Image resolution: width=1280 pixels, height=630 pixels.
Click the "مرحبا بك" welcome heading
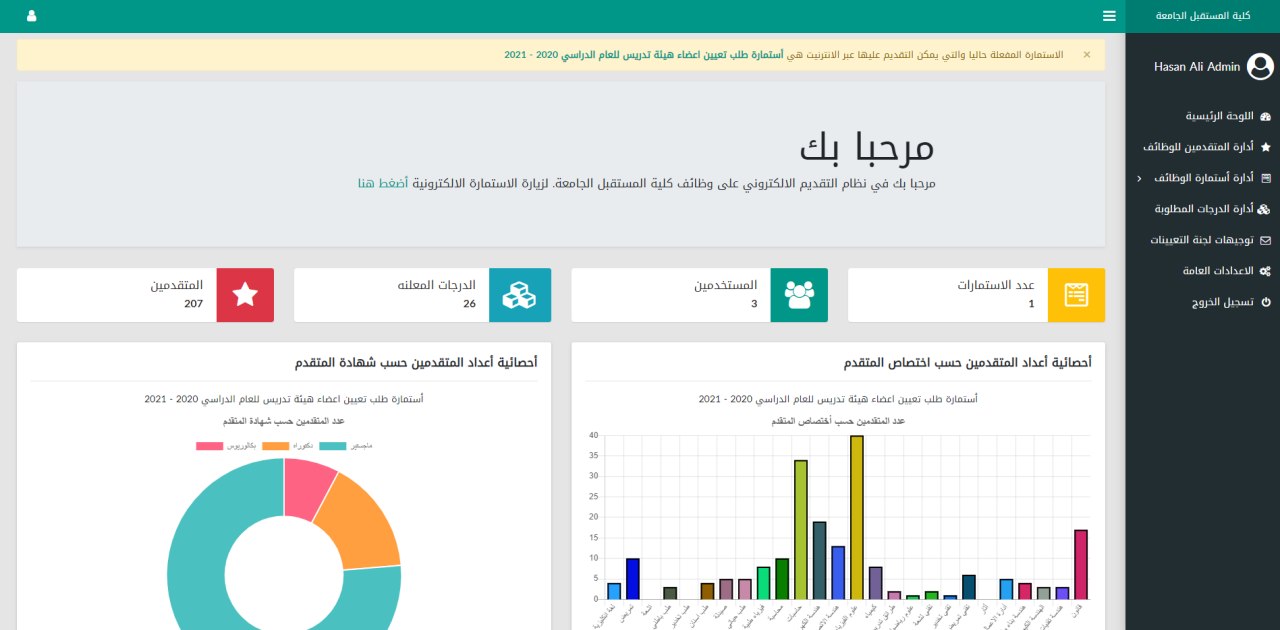pos(867,148)
